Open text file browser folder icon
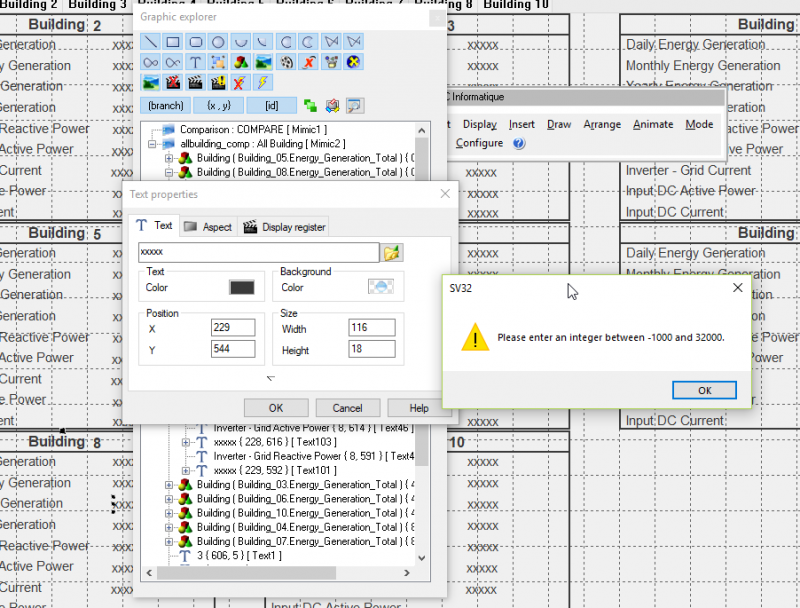Screen dimensions: 800x608 [391, 252]
